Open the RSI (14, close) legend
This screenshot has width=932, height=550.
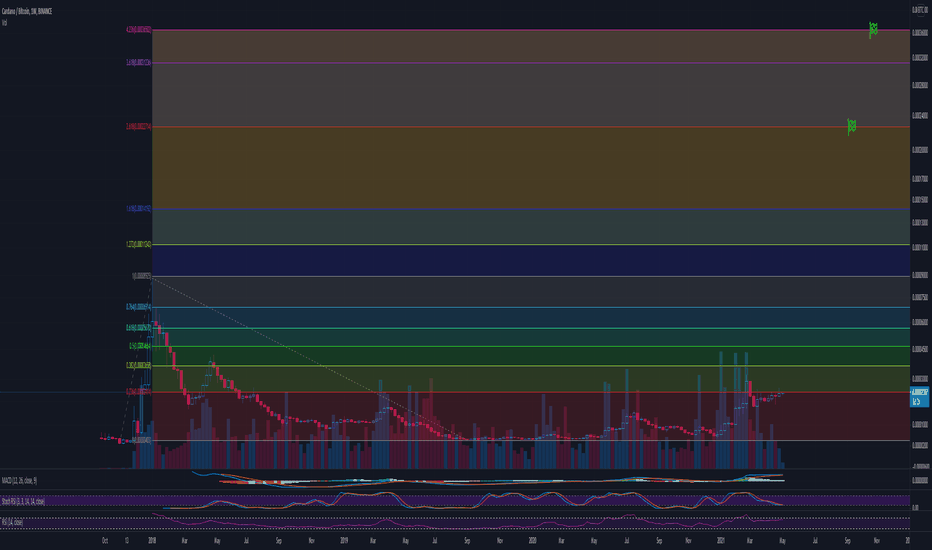[12, 522]
